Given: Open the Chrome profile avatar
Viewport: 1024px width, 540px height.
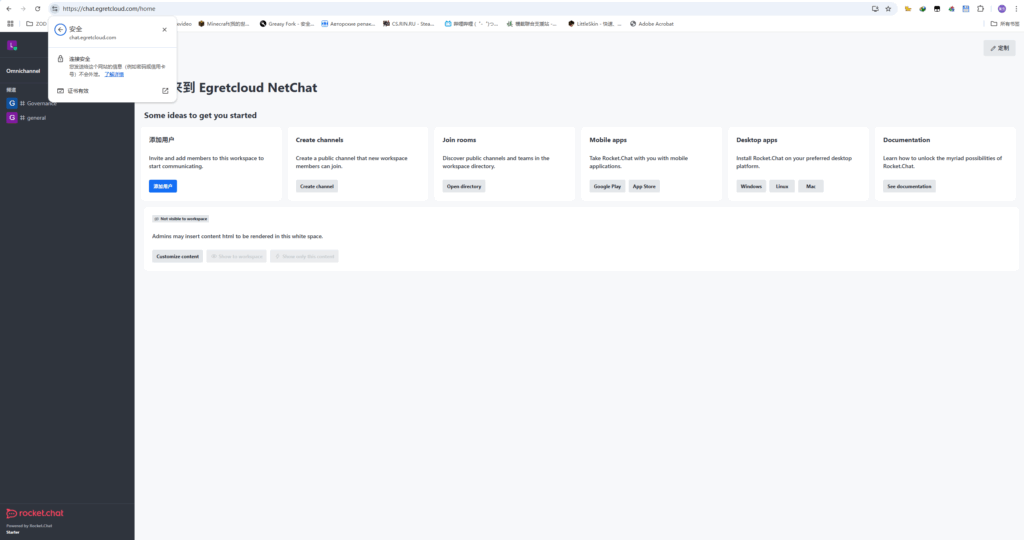Looking at the screenshot, I should click(1002, 8).
